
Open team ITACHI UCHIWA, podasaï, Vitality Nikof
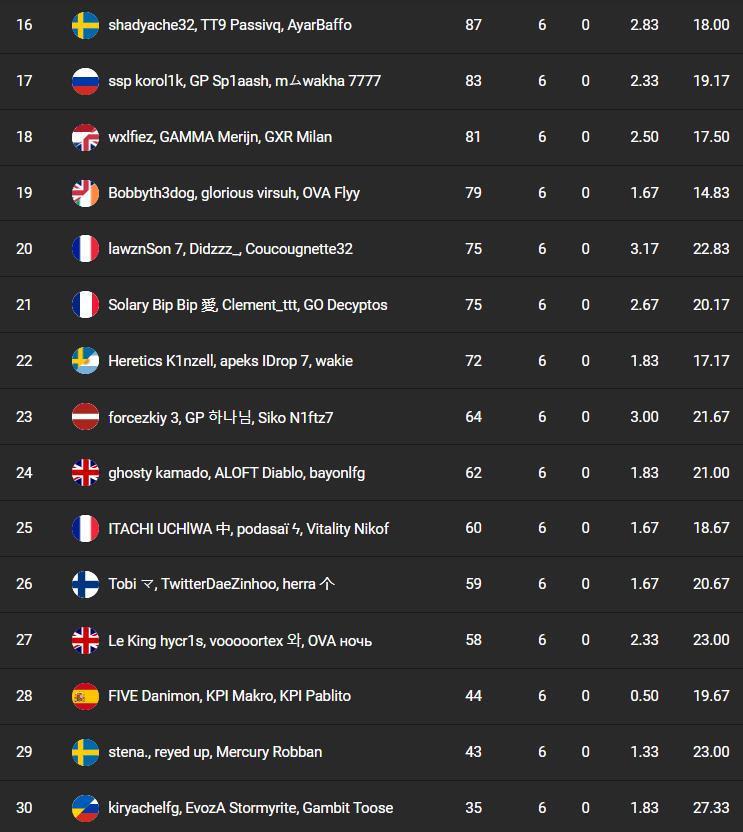248,529
